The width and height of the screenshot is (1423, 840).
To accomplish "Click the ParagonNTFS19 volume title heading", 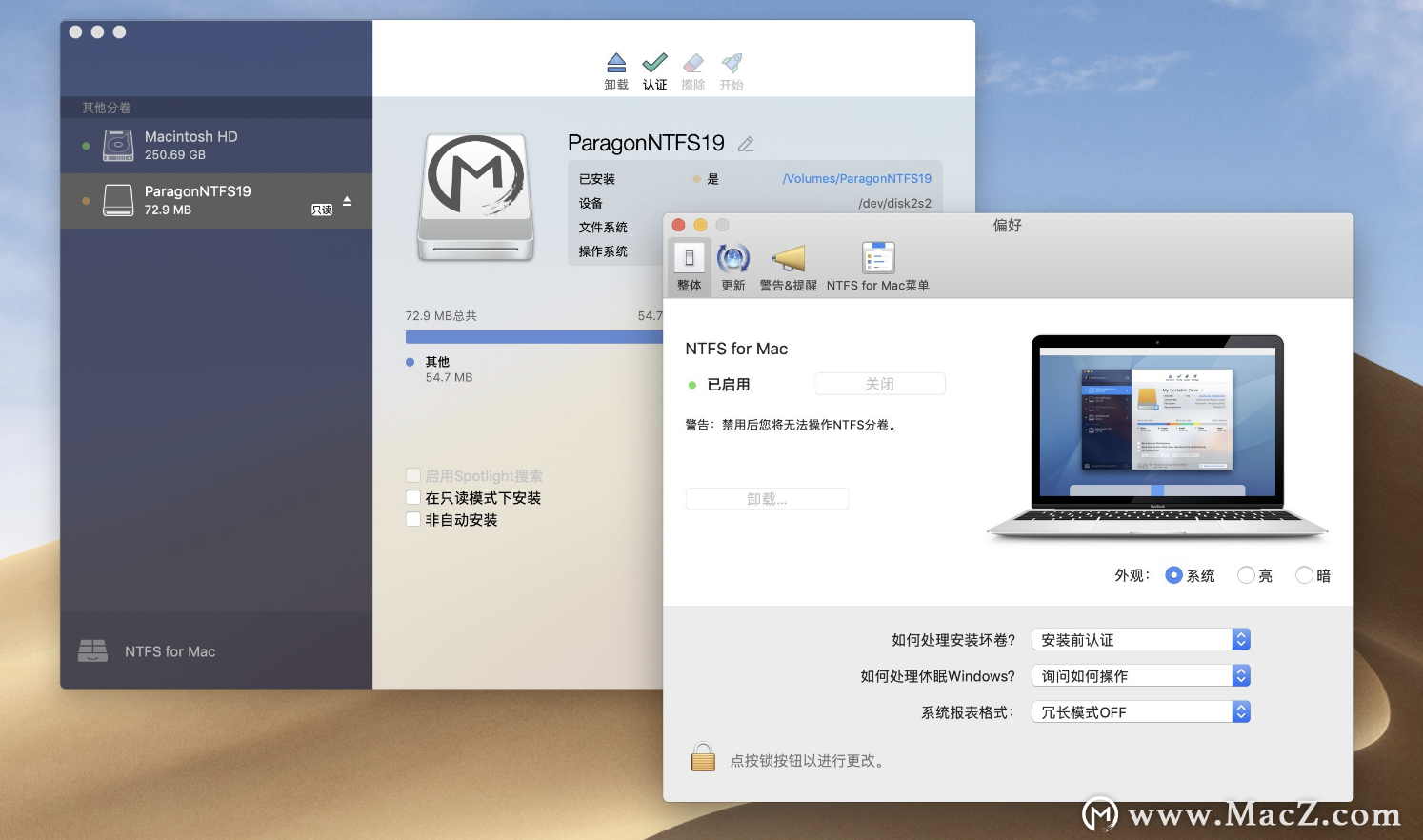I will point(646,143).
